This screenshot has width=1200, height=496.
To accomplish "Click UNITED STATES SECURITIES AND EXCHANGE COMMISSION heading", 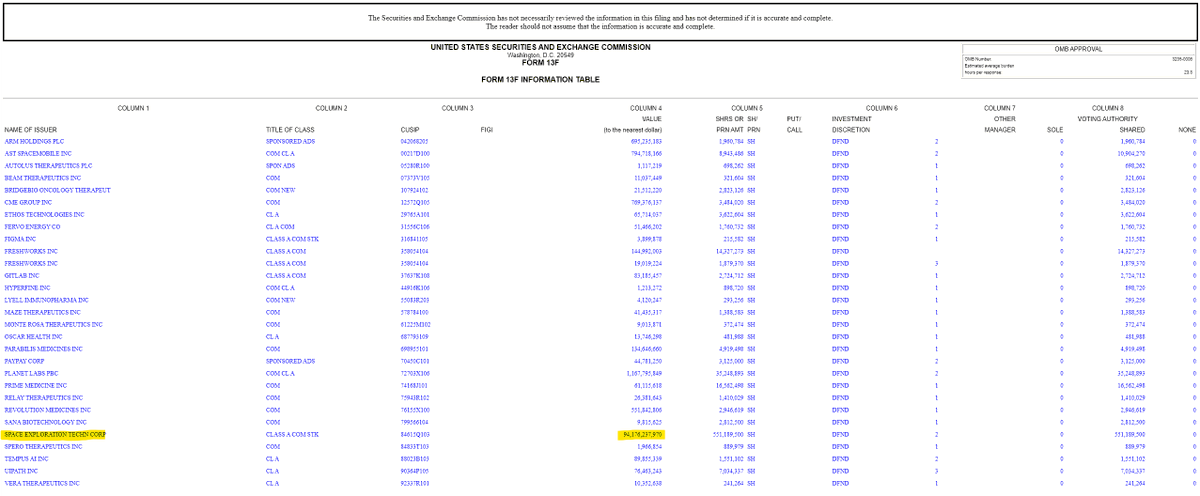I will click(x=540, y=47).
